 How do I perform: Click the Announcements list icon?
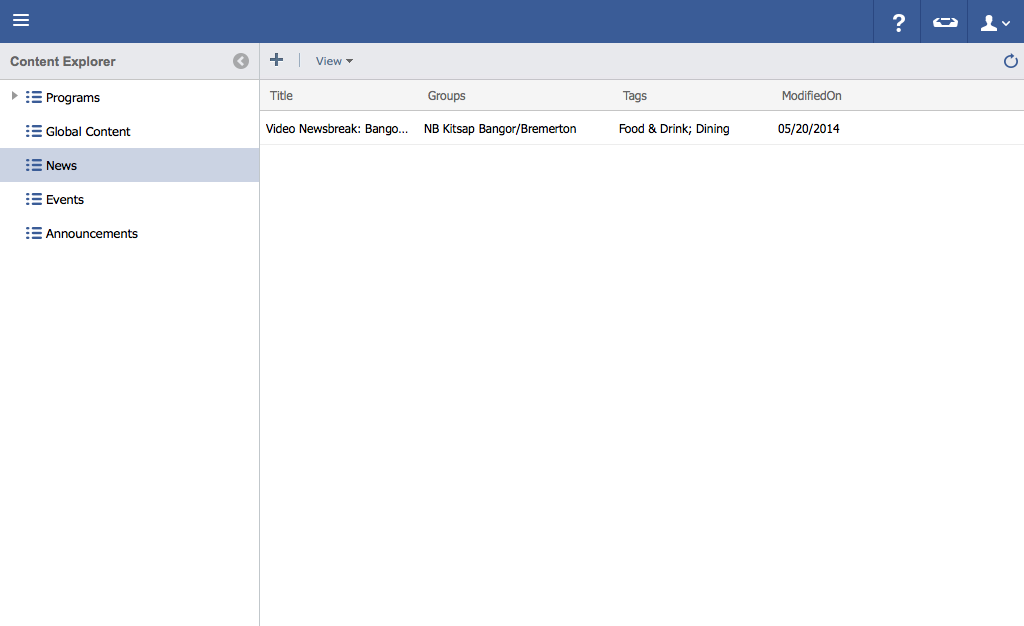coord(33,234)
